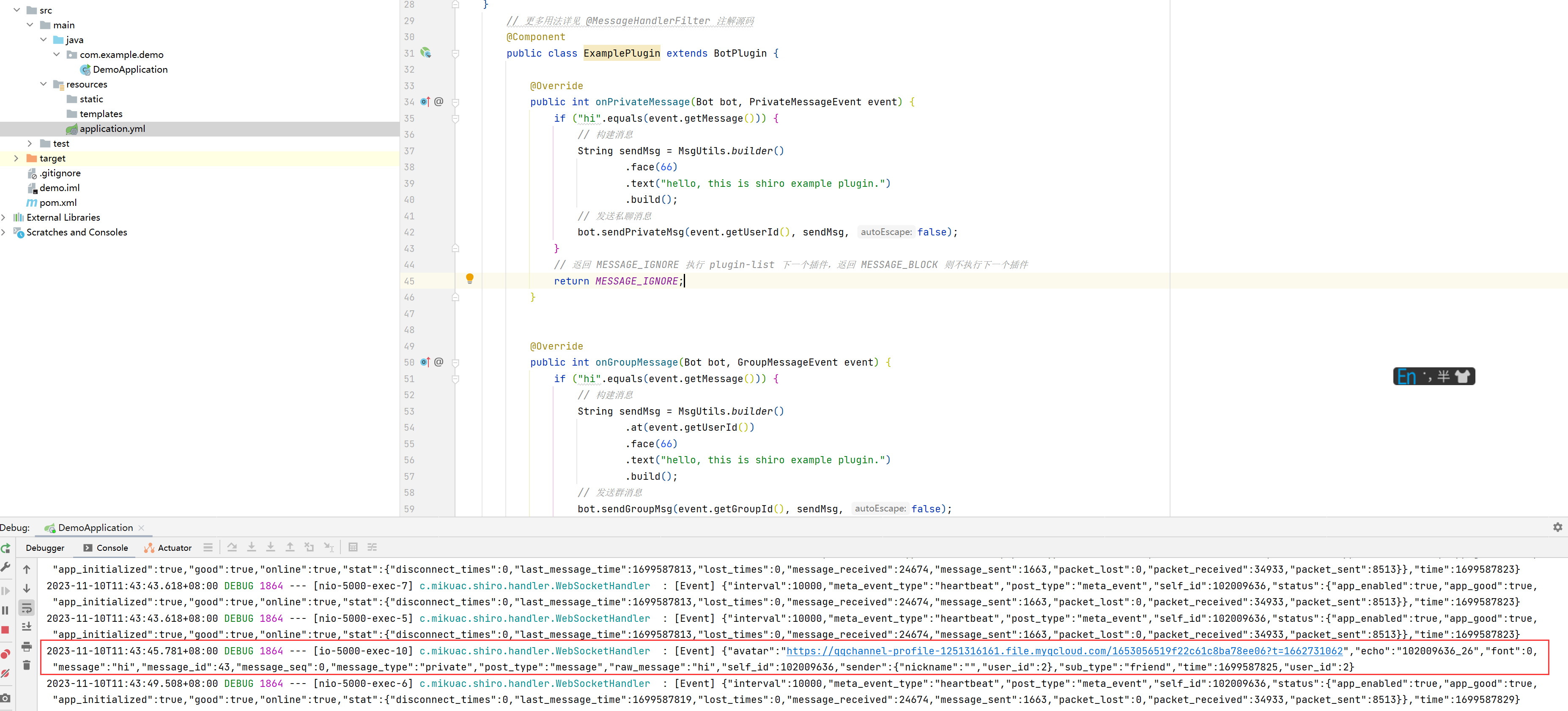Clear all console output with trash icon
1568x711 pixels.
pos(27,665)
